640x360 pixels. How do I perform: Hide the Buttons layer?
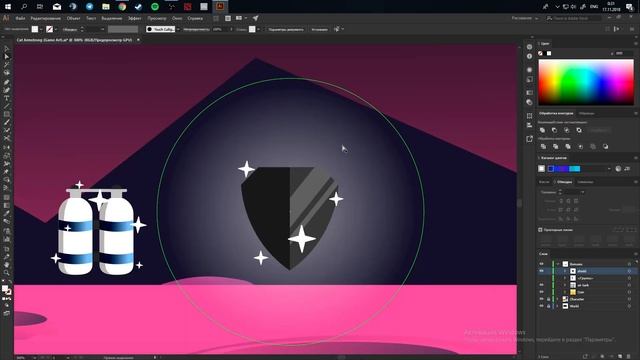[542, 264]
